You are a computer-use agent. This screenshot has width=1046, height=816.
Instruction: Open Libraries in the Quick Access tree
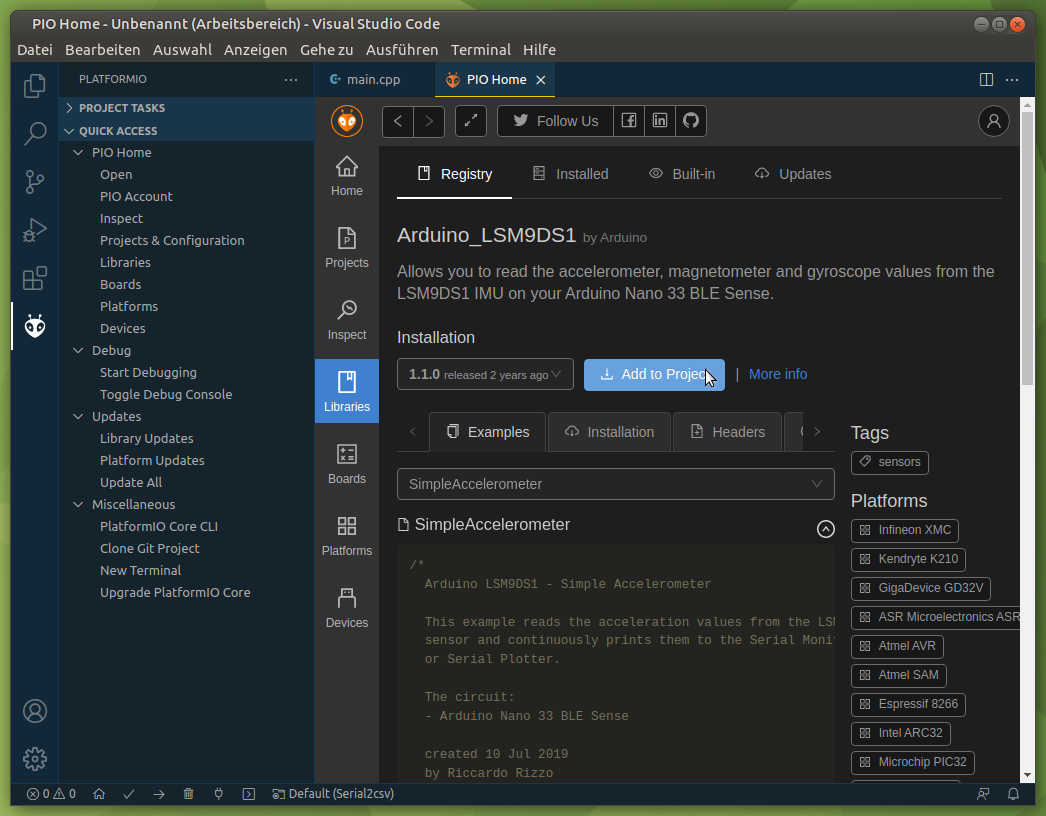click(x=125, y=263)
